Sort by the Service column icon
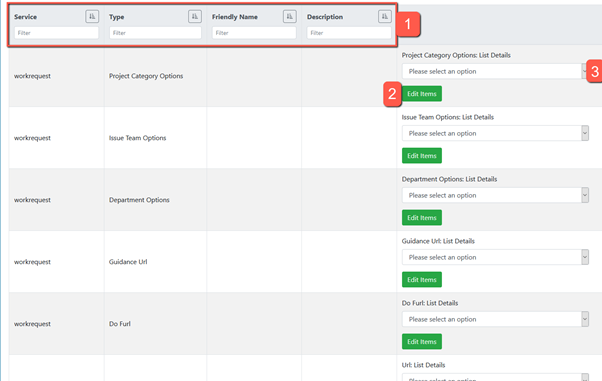 (x=92, y=17)
